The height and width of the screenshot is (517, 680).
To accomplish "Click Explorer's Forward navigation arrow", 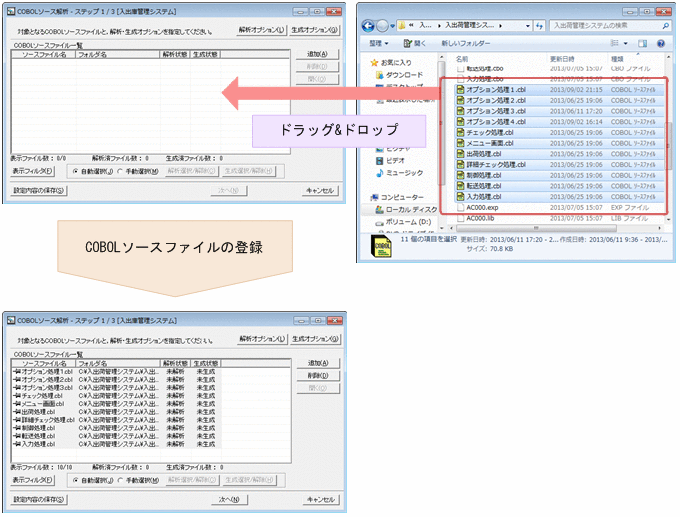I will tap(382, 26).
